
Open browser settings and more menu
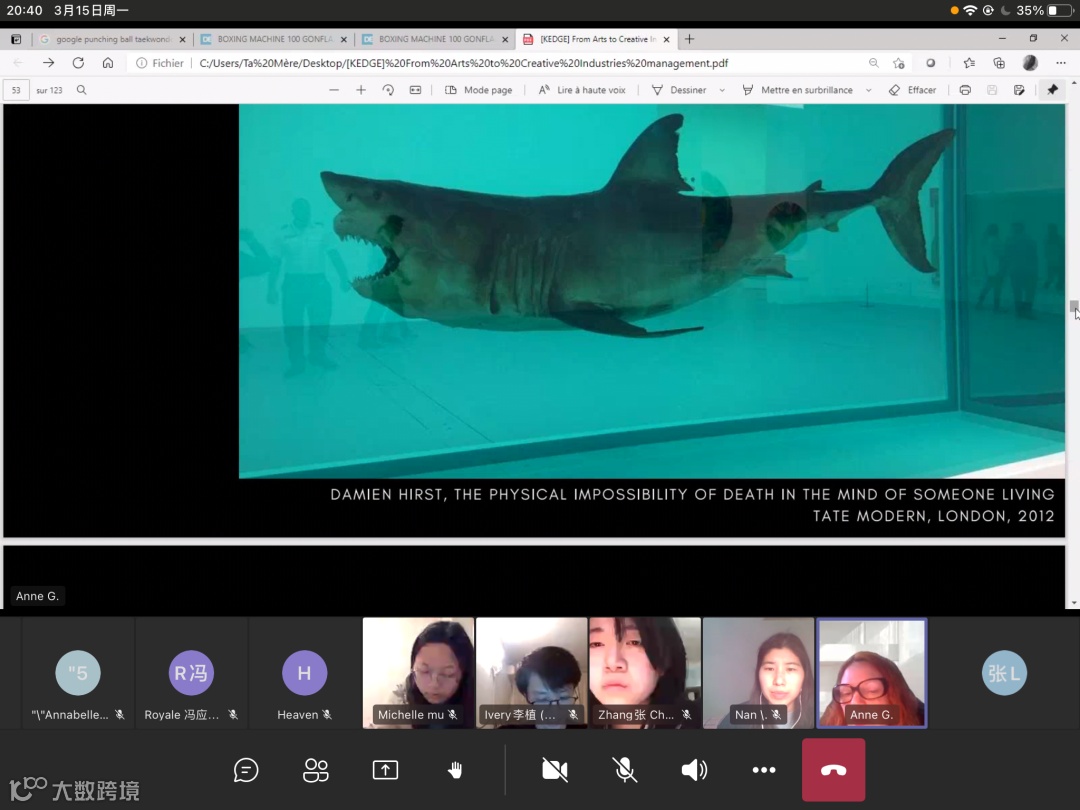[x=1061, y=63]
